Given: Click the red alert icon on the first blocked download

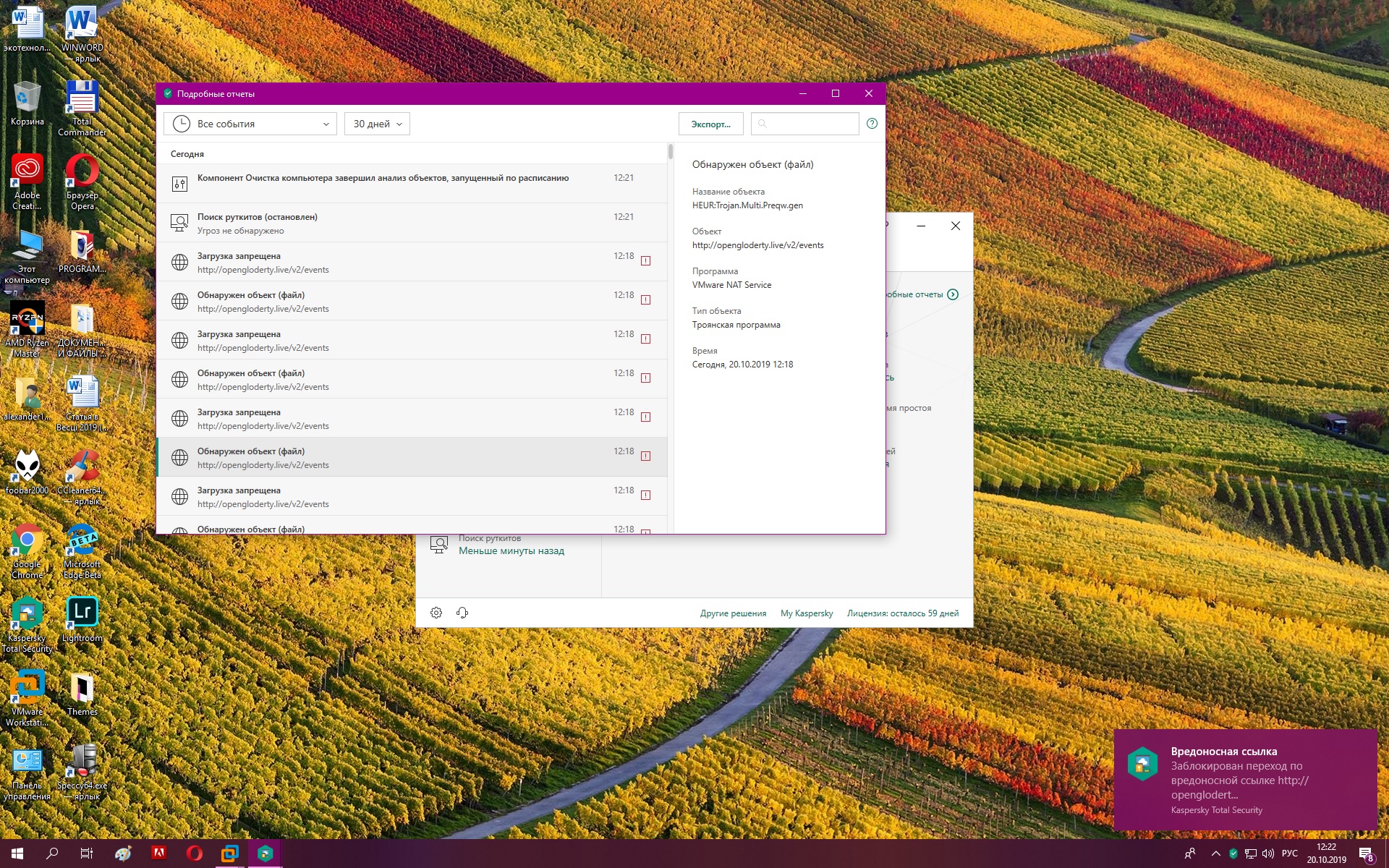Looking at the screenshot, I should (645, 260).
